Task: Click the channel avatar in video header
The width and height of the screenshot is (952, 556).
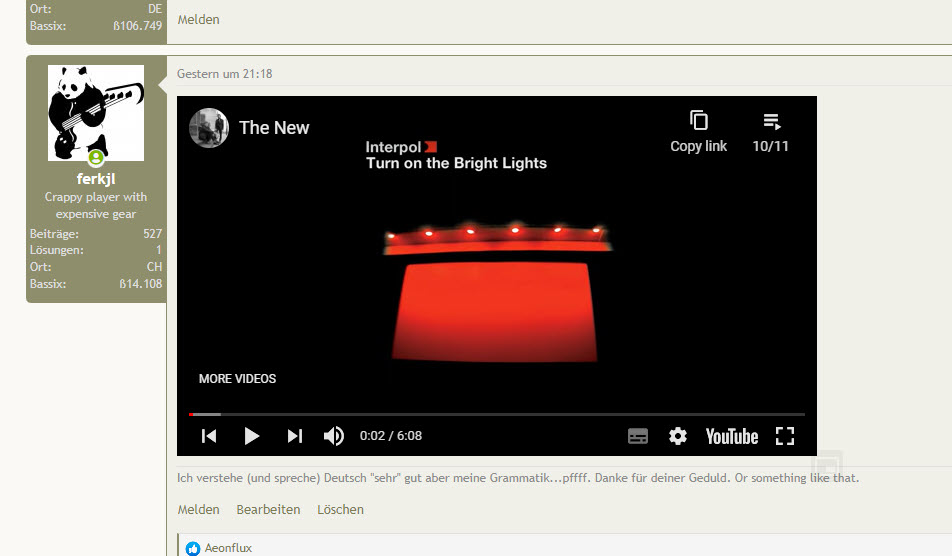Action: (x=209, y=128)
